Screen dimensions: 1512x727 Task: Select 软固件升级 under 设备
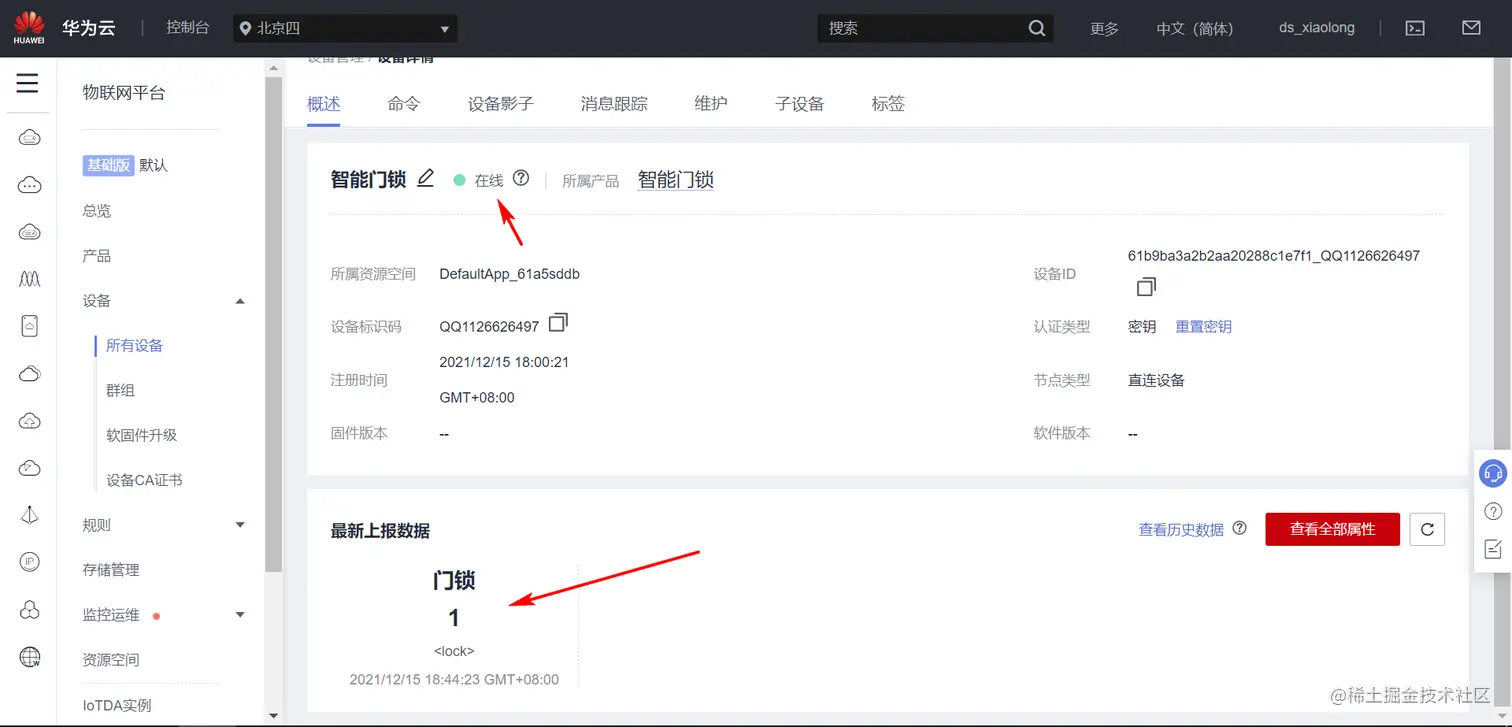pyautogui.click(x=141, y=435)
